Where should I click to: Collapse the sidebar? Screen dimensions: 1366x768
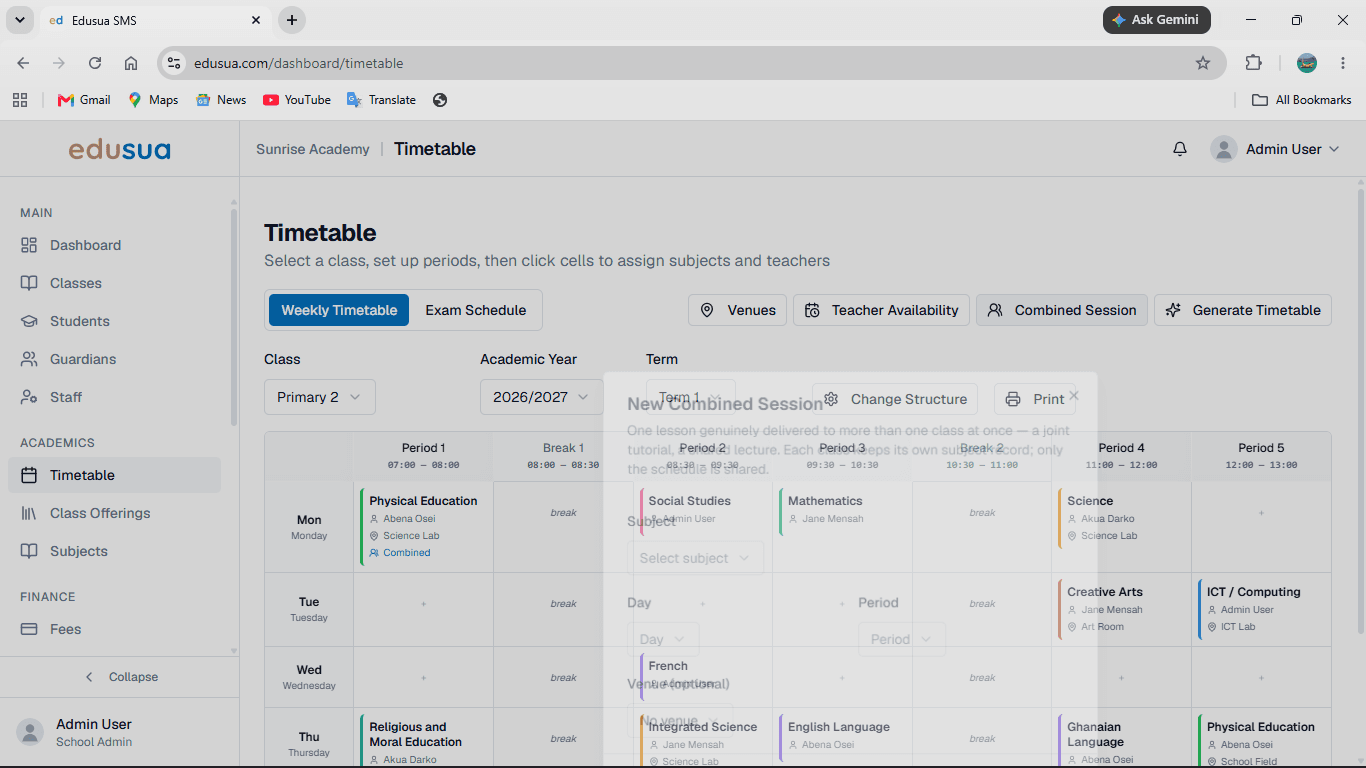coord(120,677)
